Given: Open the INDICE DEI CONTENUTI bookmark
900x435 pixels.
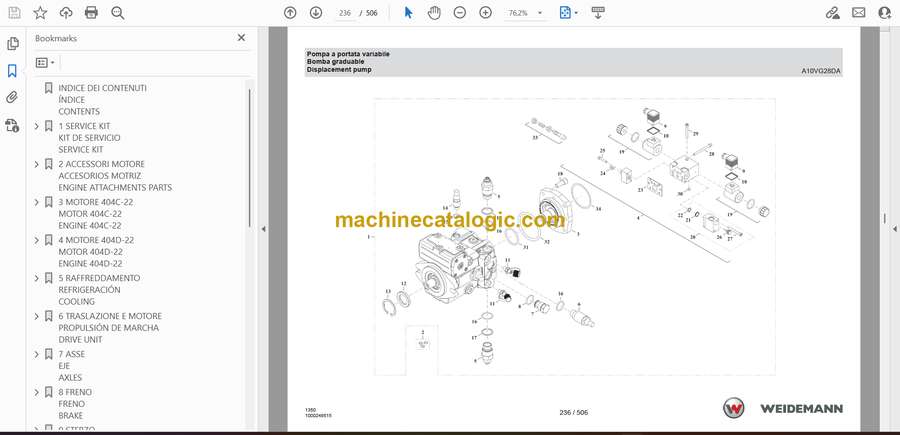Looking at the screenshot, I should coord(102,99).
